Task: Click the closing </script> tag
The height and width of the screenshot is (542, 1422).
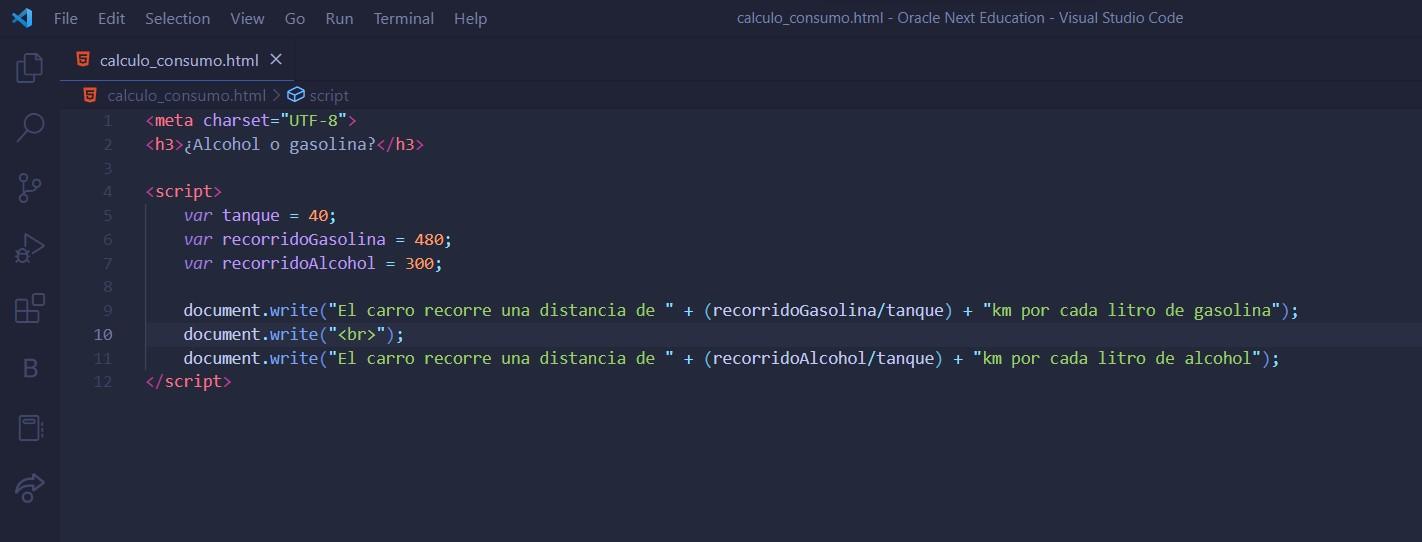Action: [189, 381]
